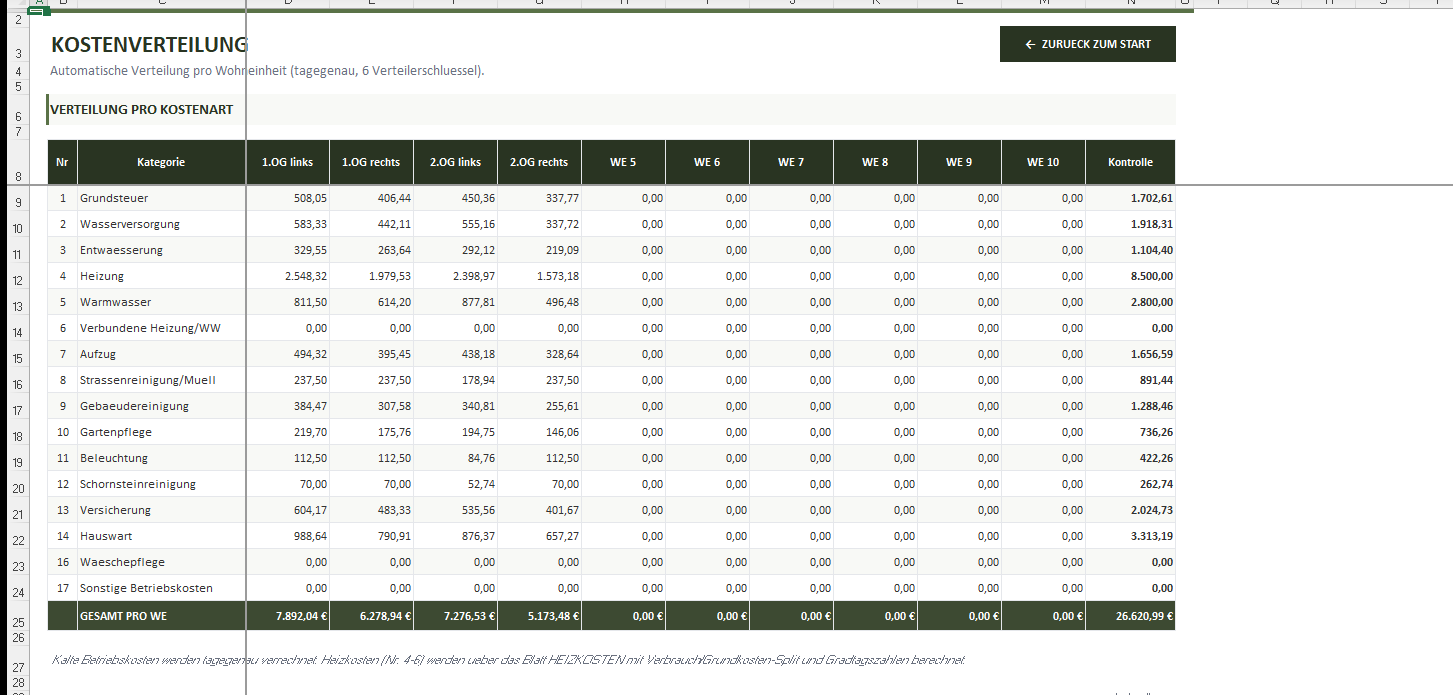
Task: Select the 2.OG rechts table header
Action: [x=538, y=161]
